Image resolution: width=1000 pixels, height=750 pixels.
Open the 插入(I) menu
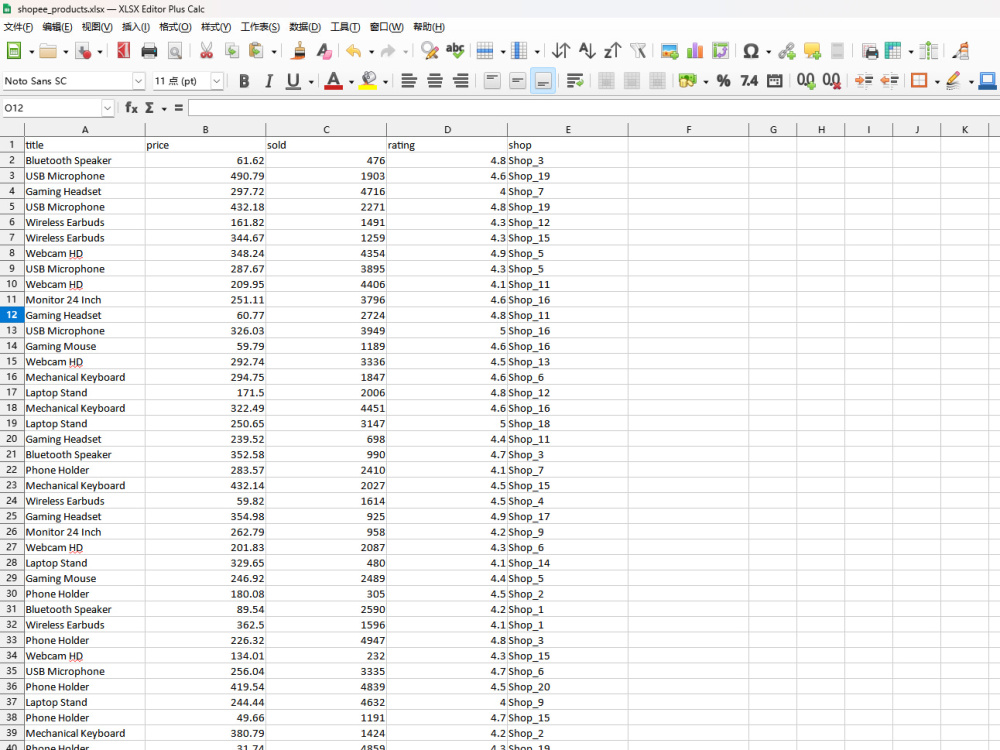tap(136, 27)
